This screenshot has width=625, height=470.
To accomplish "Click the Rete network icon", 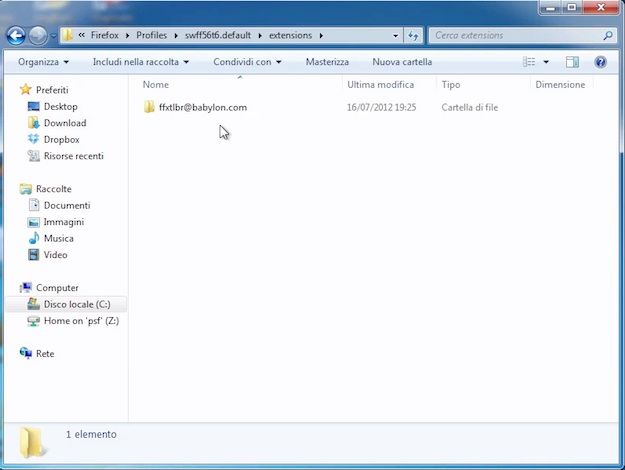I will point(26,353).
